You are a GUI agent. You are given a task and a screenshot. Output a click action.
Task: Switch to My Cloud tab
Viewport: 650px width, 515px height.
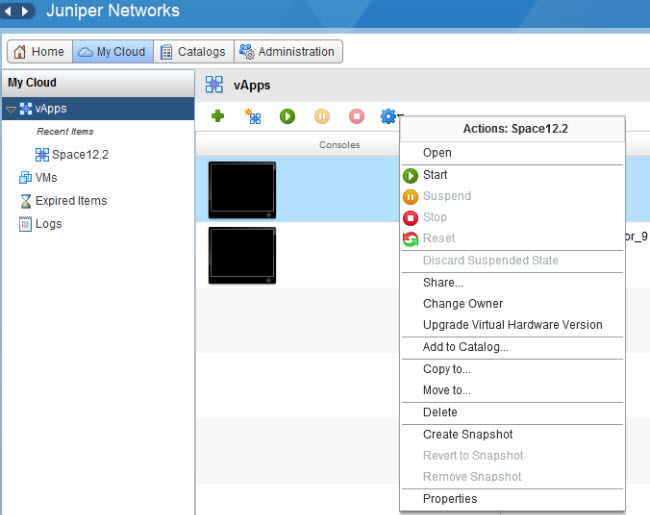[113, 51]
